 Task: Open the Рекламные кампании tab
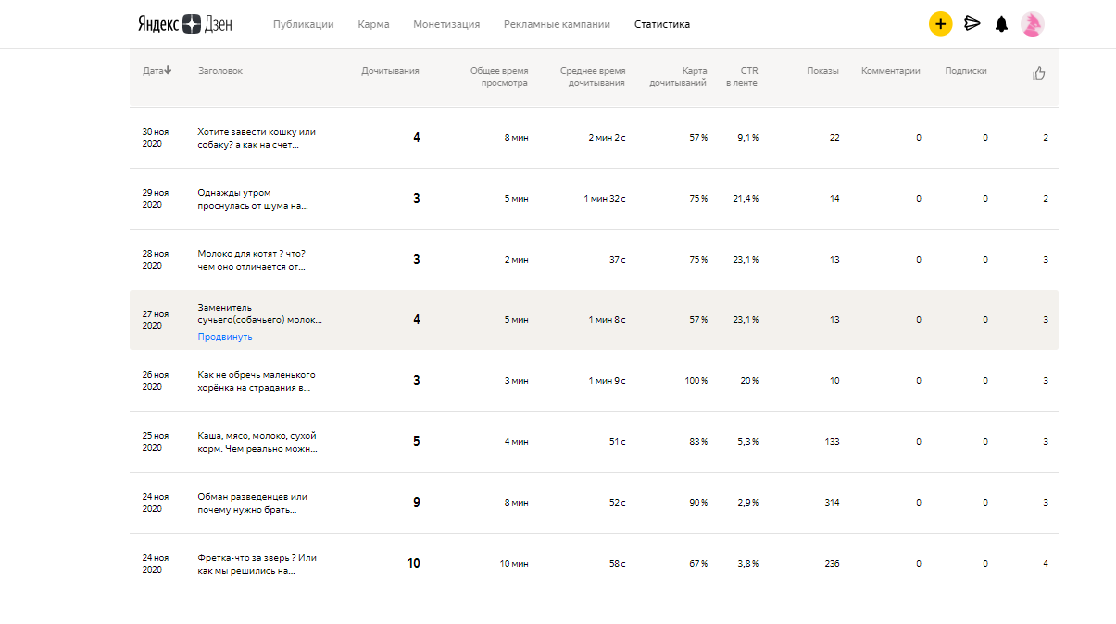point(557,24)
